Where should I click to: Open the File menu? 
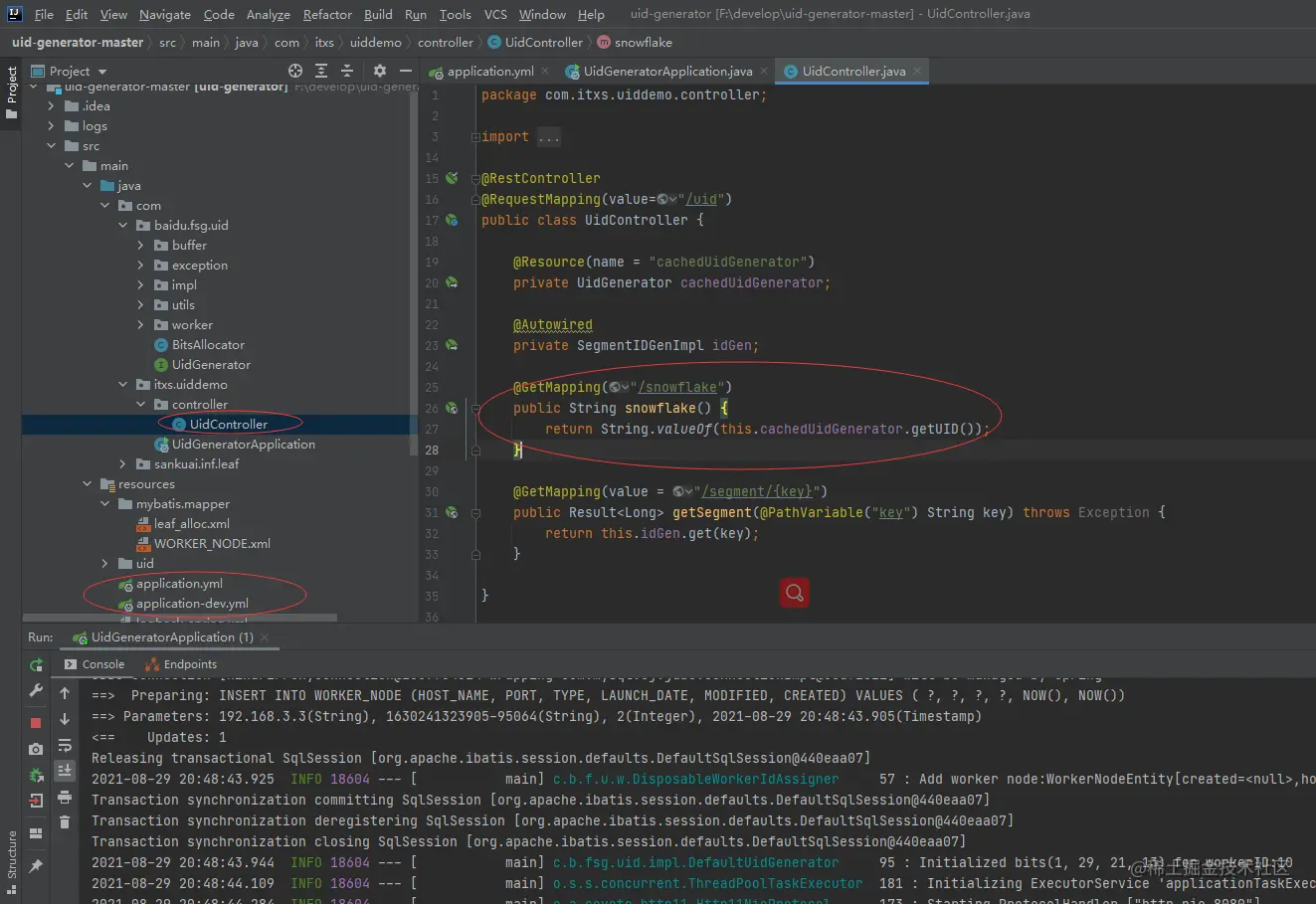pyautogui.click(x=44, y=14)
